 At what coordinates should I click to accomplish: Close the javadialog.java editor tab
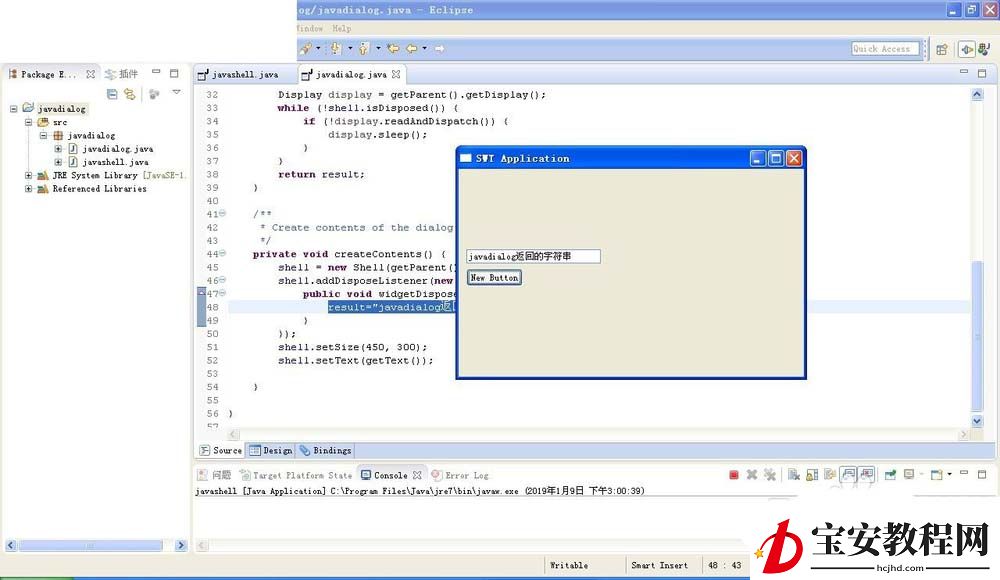(396, 75)
